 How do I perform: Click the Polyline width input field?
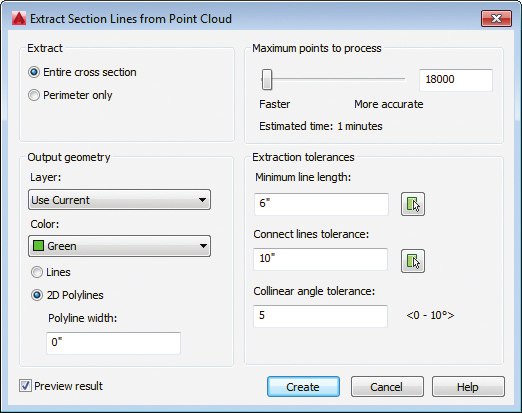pyautogui.click(x=114, y=343)
